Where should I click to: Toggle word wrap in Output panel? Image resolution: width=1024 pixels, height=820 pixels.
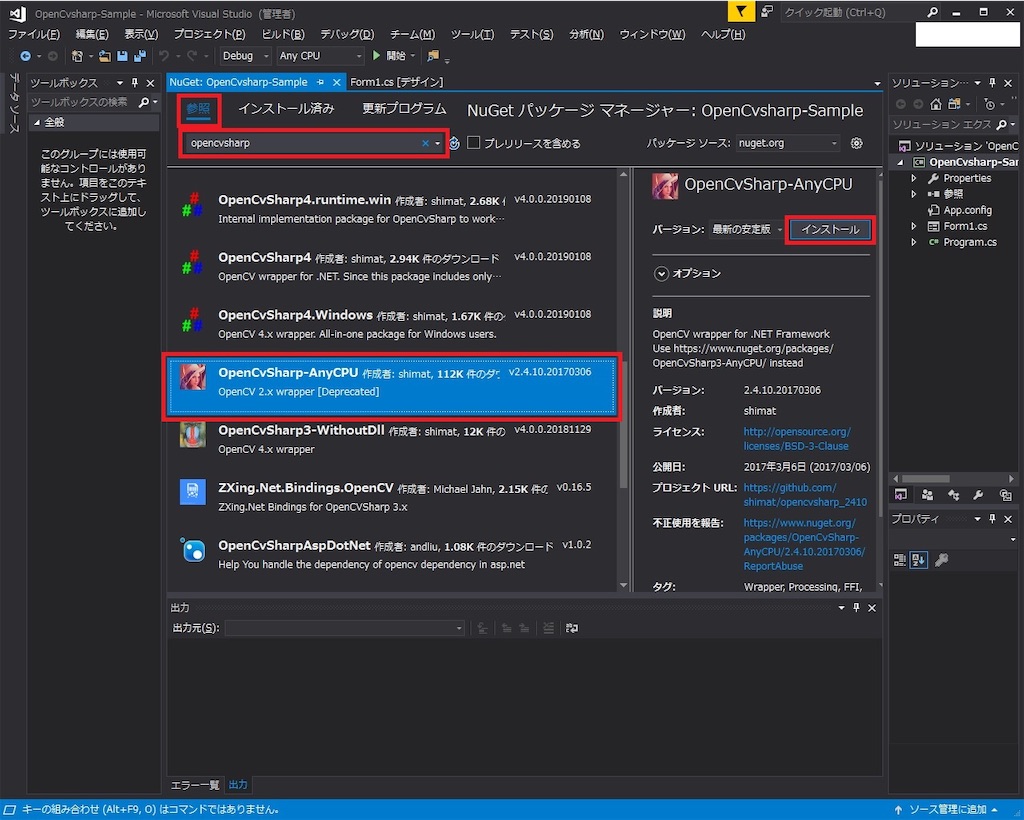tap(571, 628)
